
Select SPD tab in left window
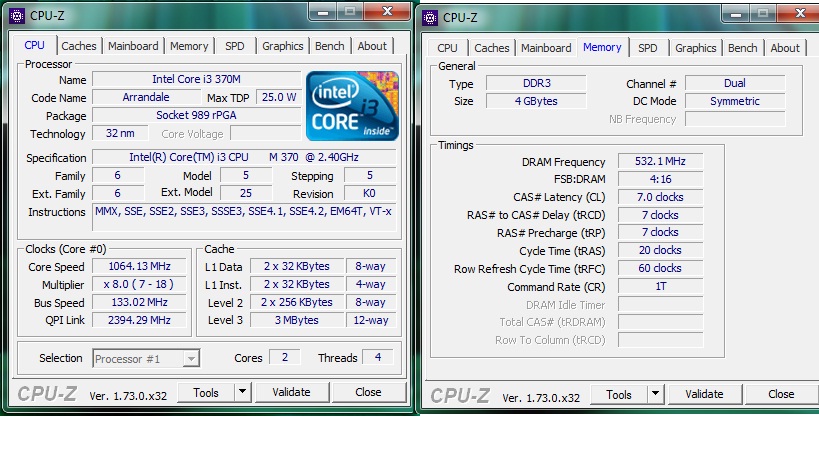[x=235, y=46]
